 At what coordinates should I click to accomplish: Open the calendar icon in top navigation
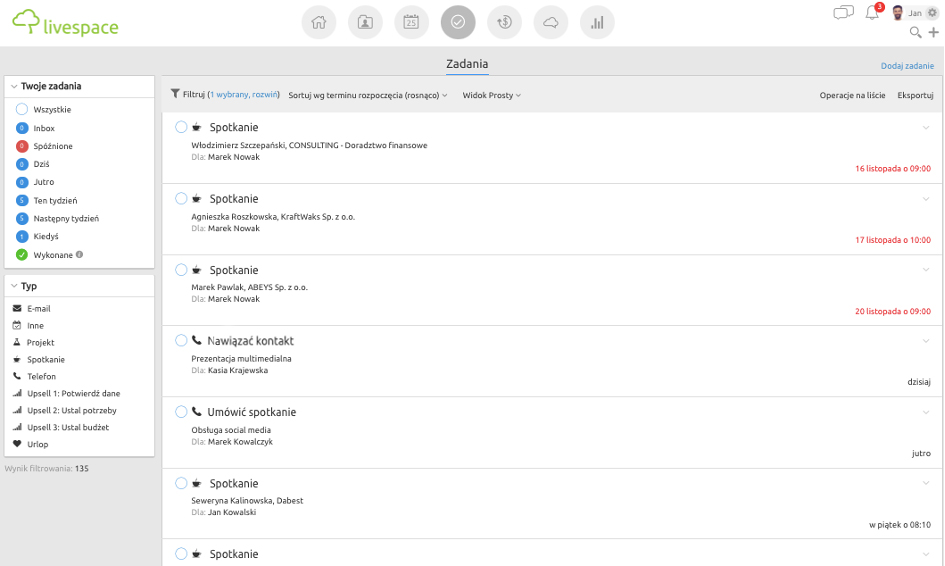(x=412, y=22)
